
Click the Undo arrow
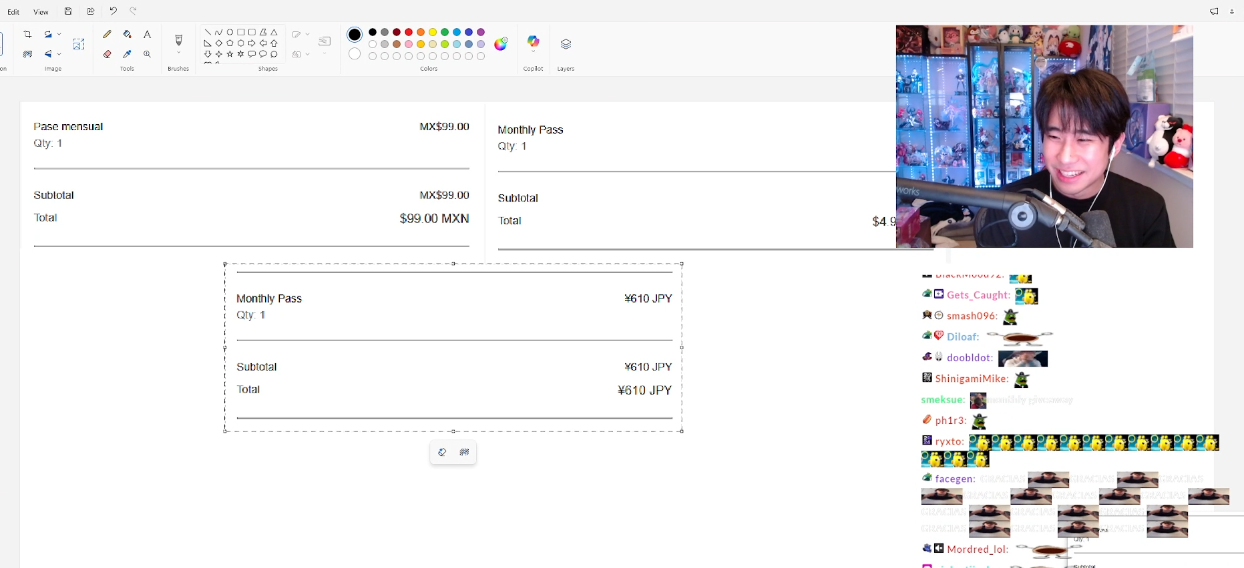[x=112, y=11]
